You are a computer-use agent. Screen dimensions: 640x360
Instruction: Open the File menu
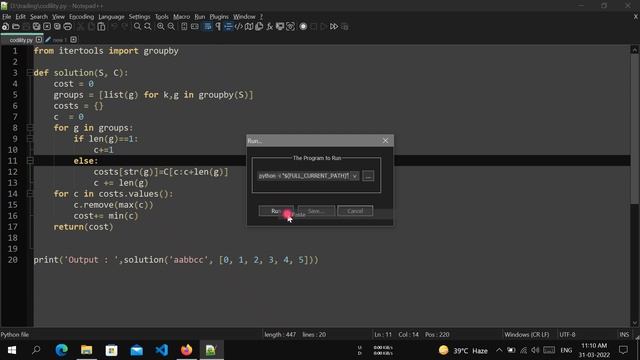point(7,17)
